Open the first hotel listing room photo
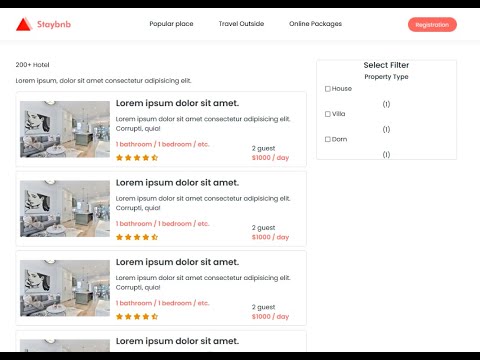The height and width of the screenshot is (360, 480). point(65,129)
